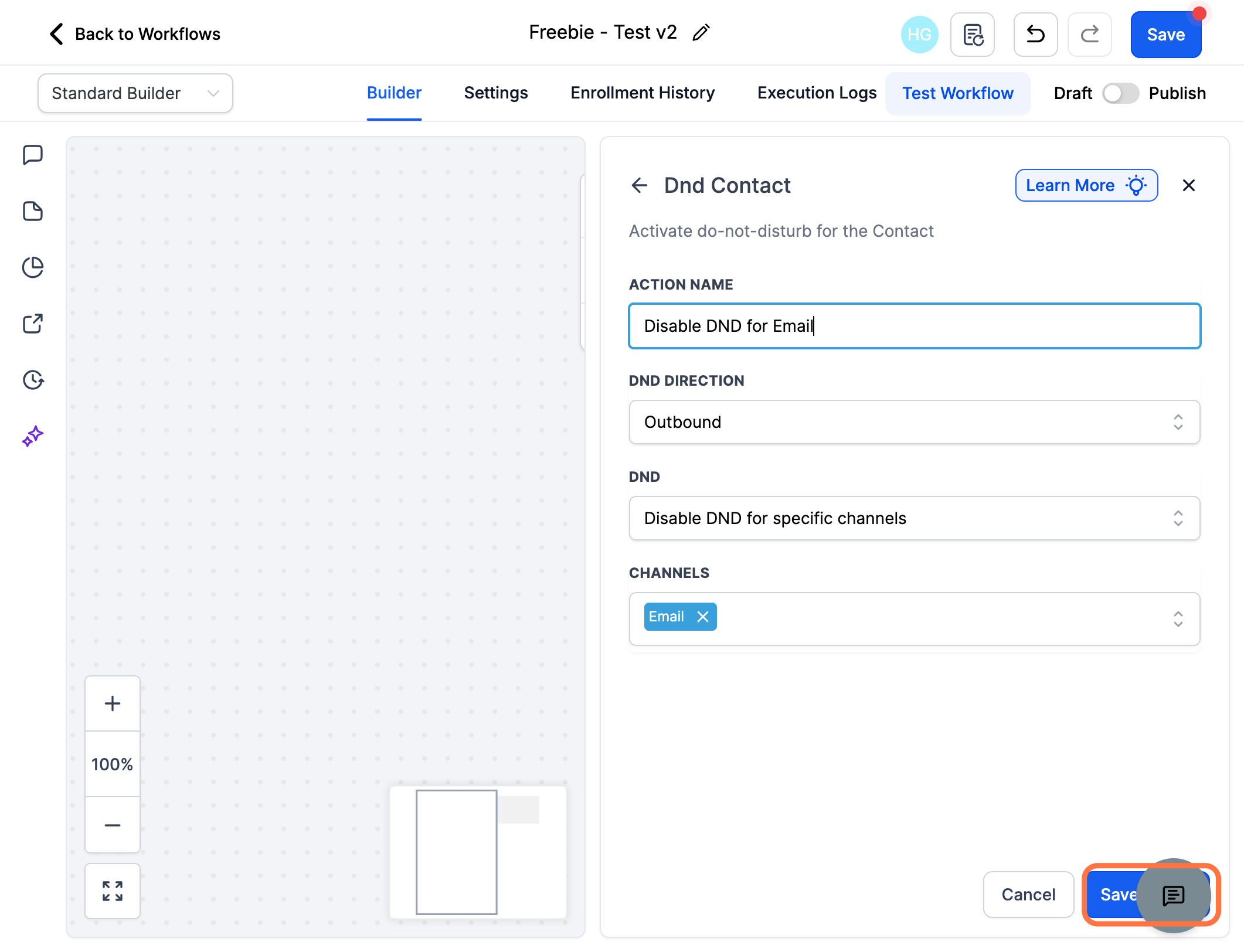This screenshot has width=1244, height=952.
Task: Switch to the Builder tab
Action: 394,93
